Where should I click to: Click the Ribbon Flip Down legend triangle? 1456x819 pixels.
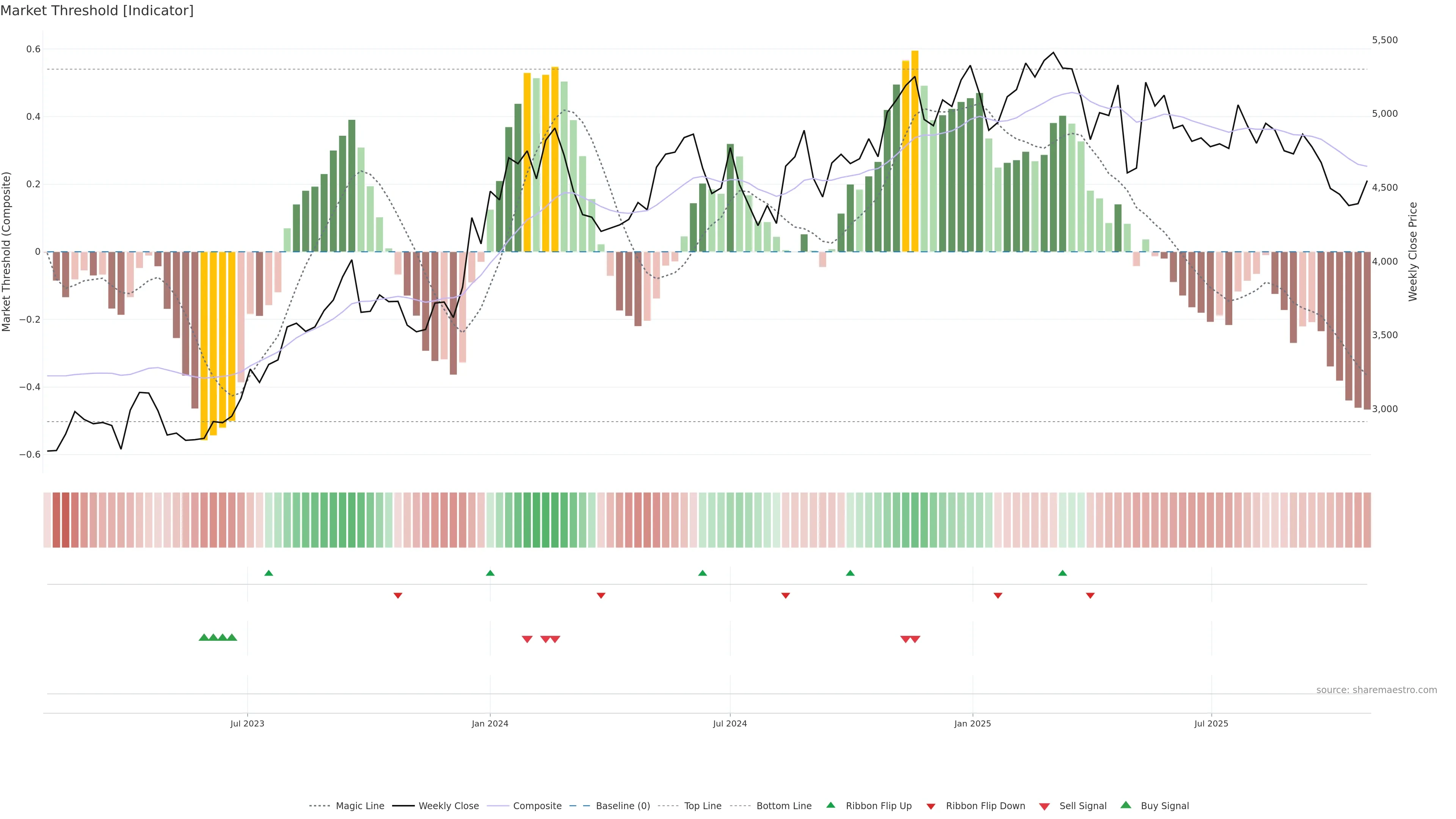(x=931, y=806)
